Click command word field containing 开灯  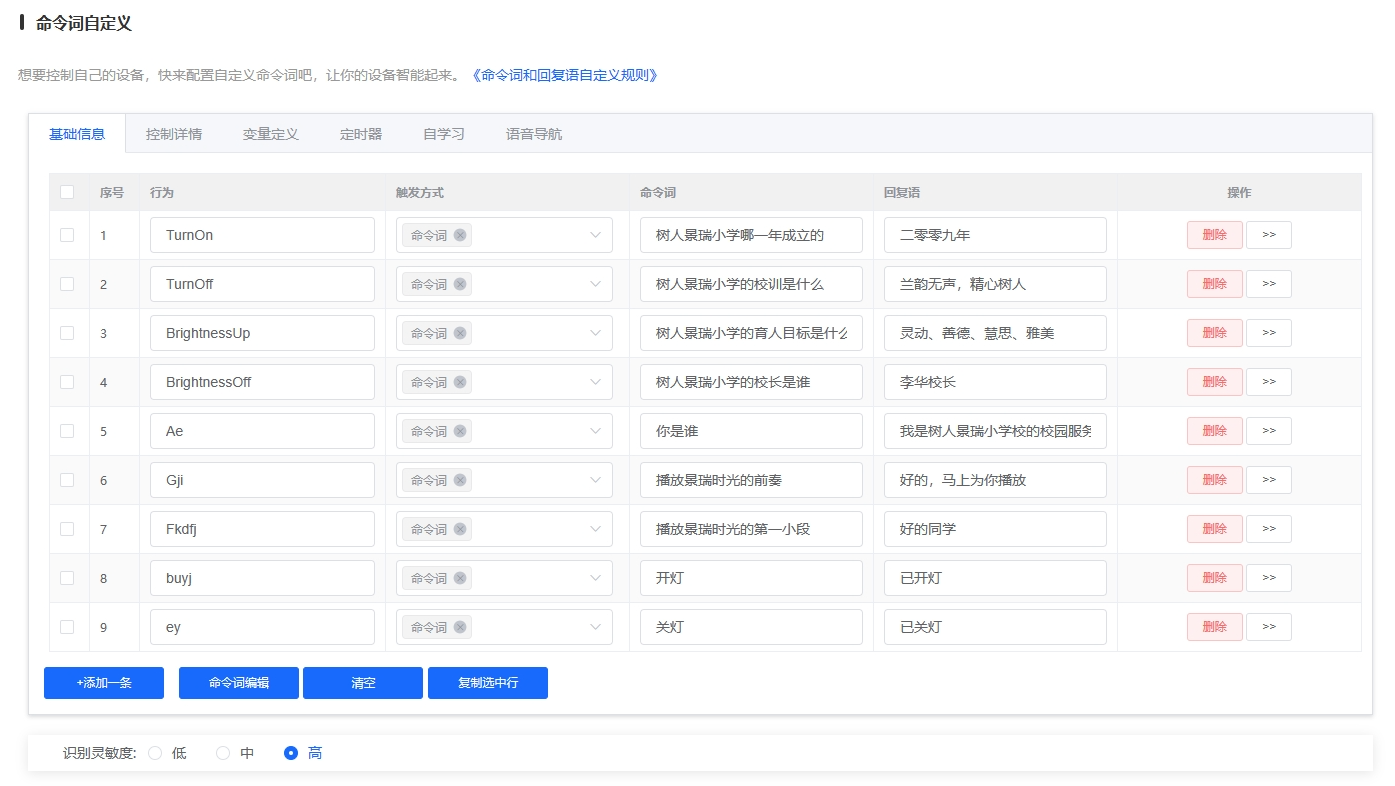click(x=751, y=578)
